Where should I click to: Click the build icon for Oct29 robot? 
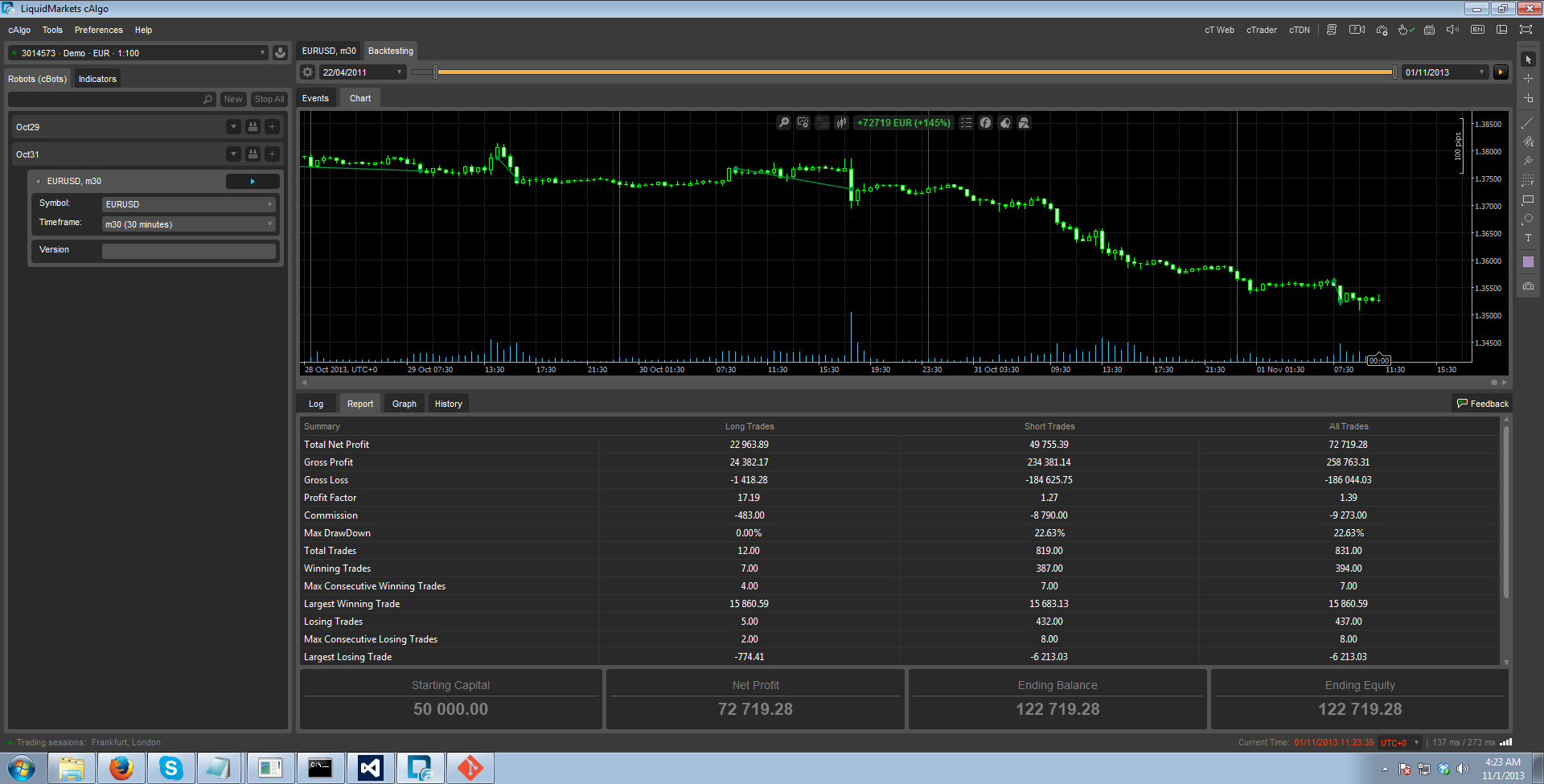coord(253,127)
